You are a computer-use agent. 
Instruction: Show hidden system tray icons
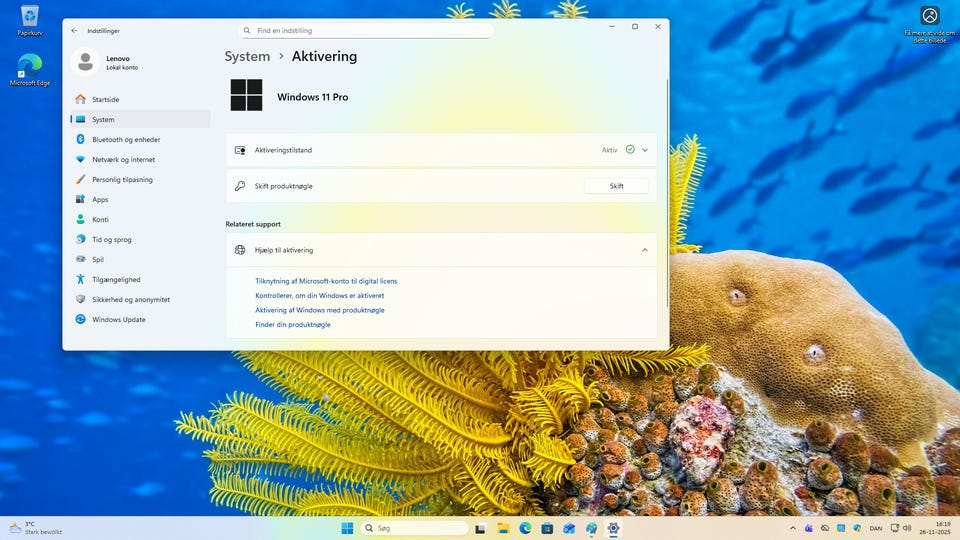pos(793,528)
